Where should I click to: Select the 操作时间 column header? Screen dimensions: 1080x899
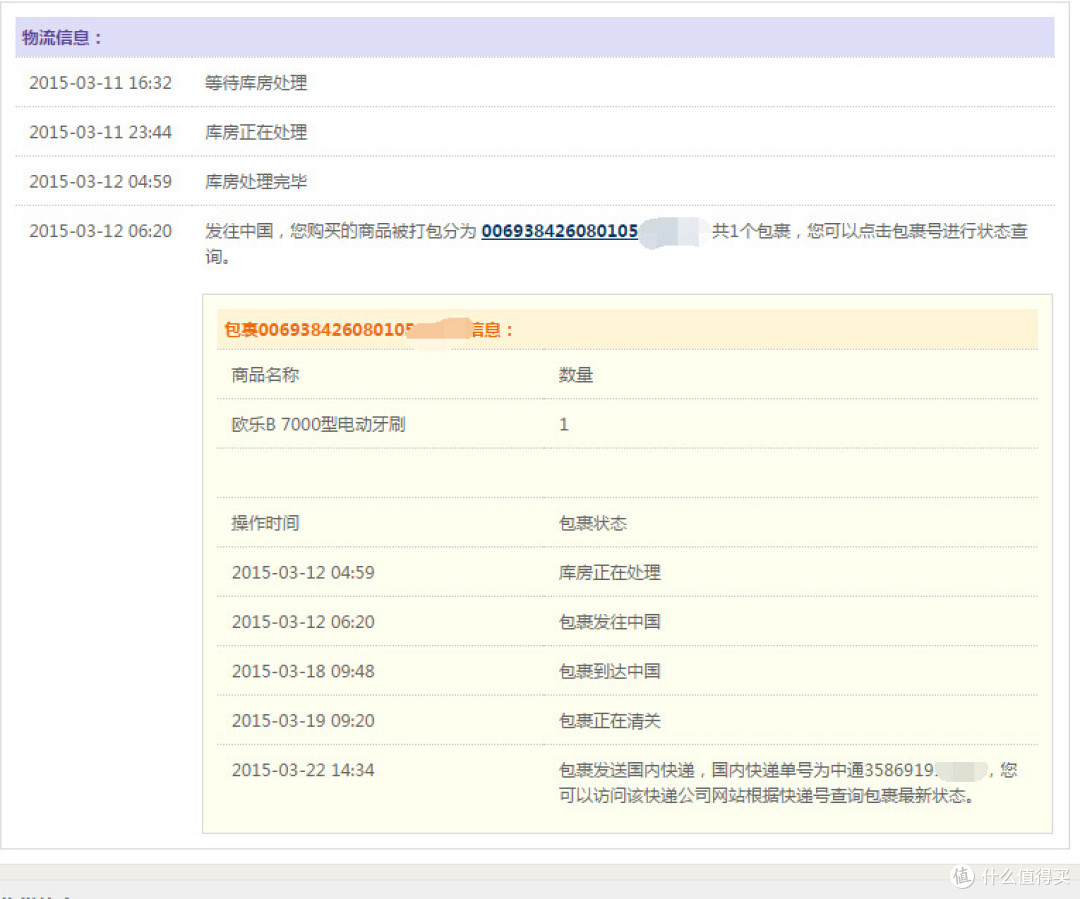265,523
